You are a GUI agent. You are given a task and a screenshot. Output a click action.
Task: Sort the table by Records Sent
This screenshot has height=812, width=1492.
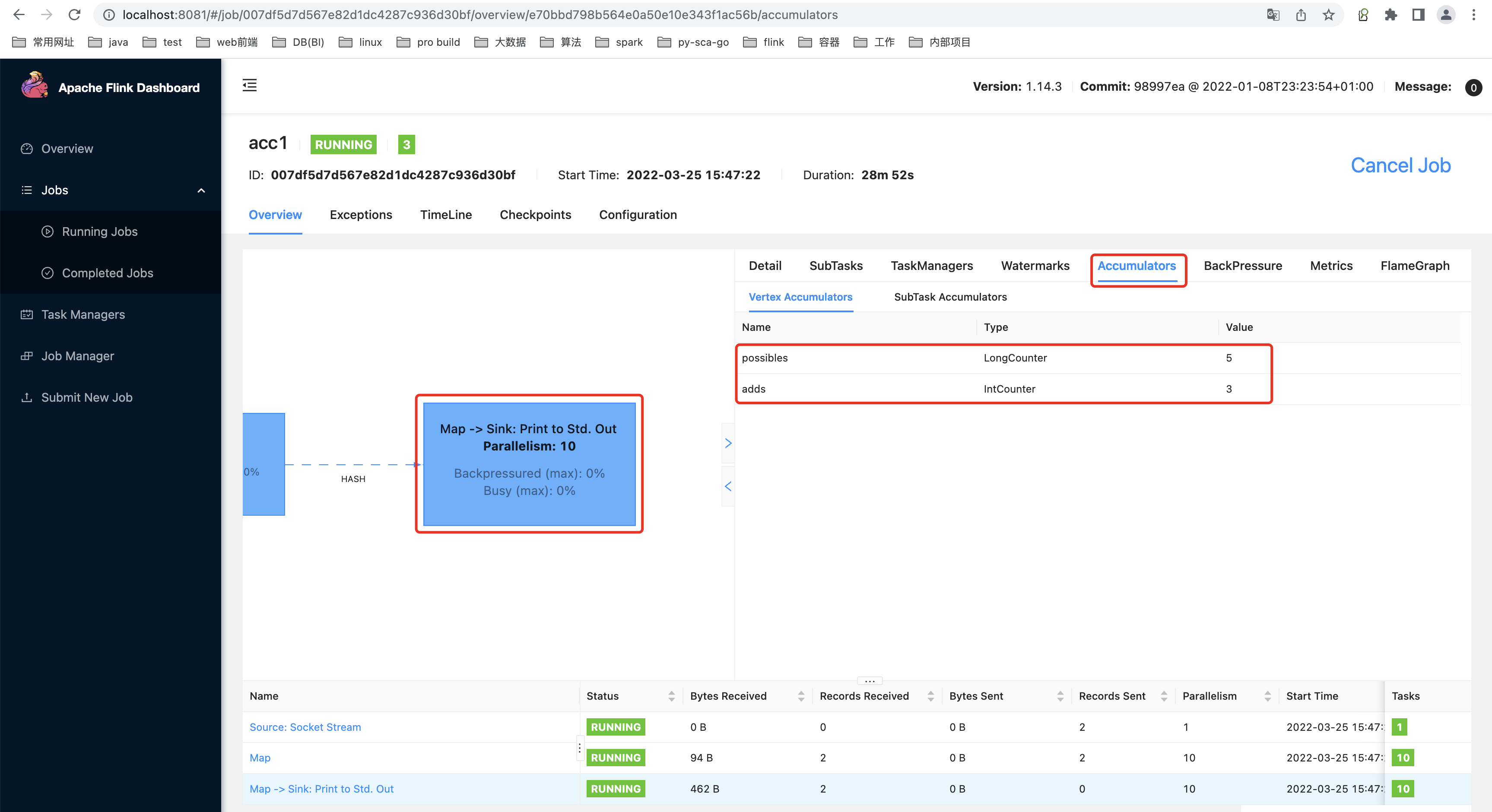coord(1164,696)
